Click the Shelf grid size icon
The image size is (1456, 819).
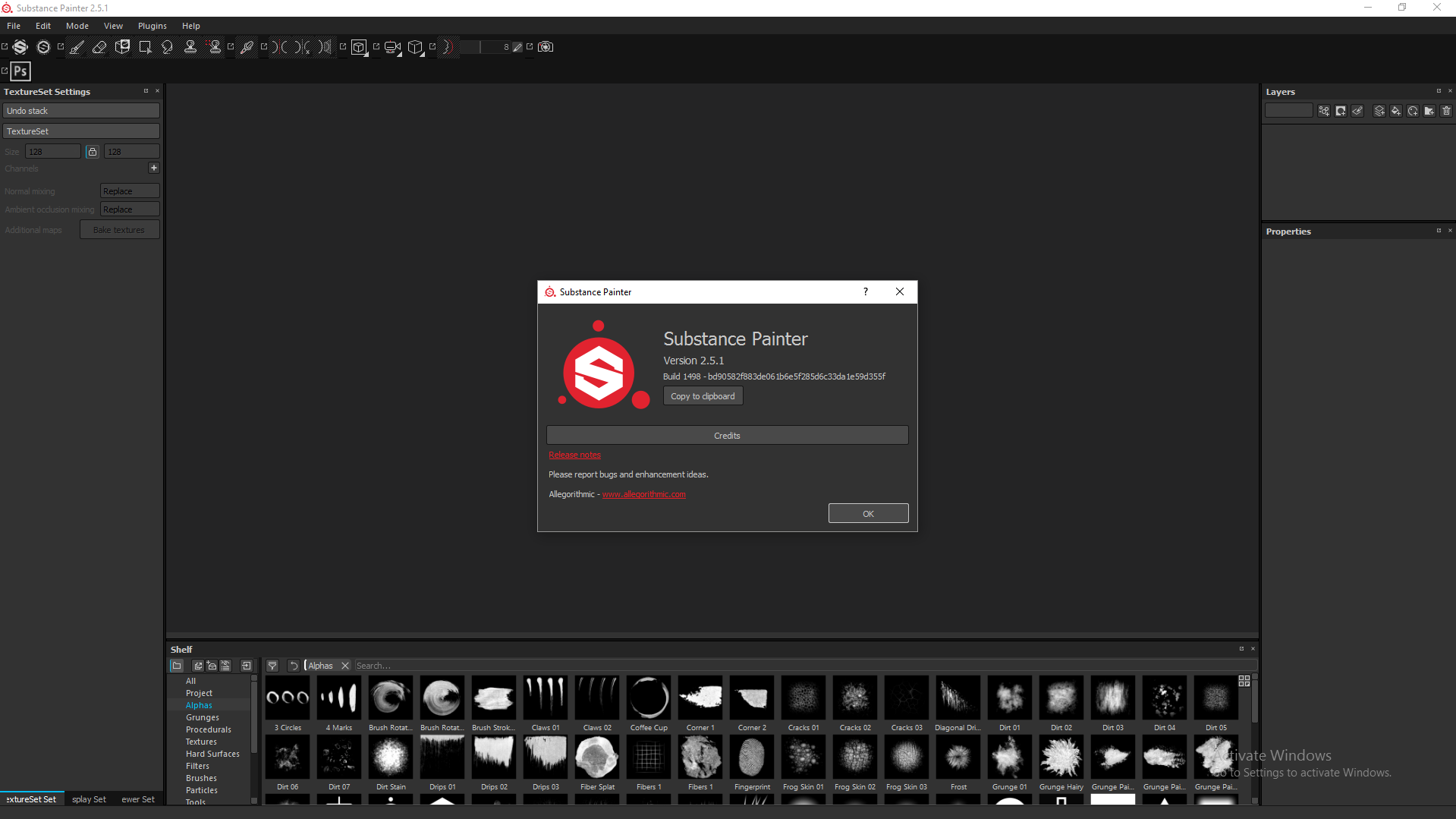coord(1244,681)
